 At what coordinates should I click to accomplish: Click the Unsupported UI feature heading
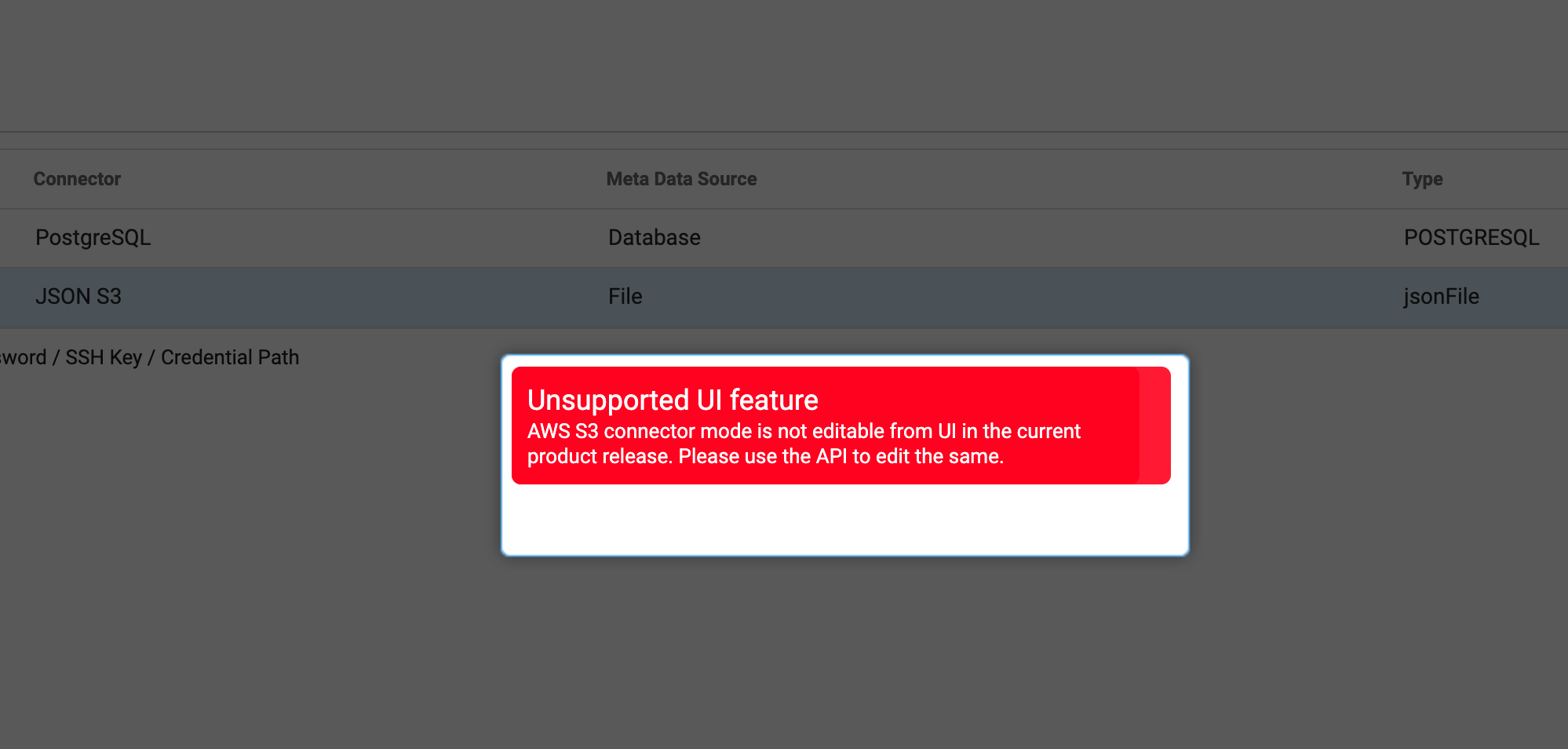tap(673, 400)
